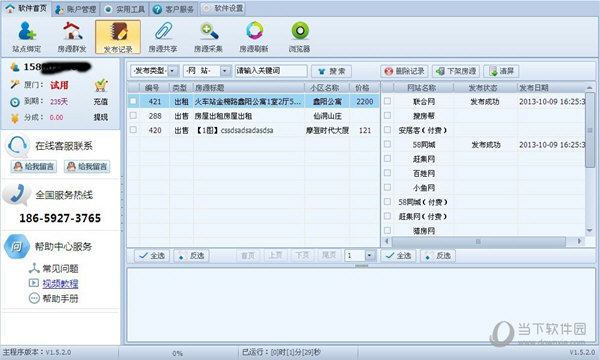This screenshot has width=600, height=360.
Task: Check the 百姓网 website checkbox
Action: 387,173
